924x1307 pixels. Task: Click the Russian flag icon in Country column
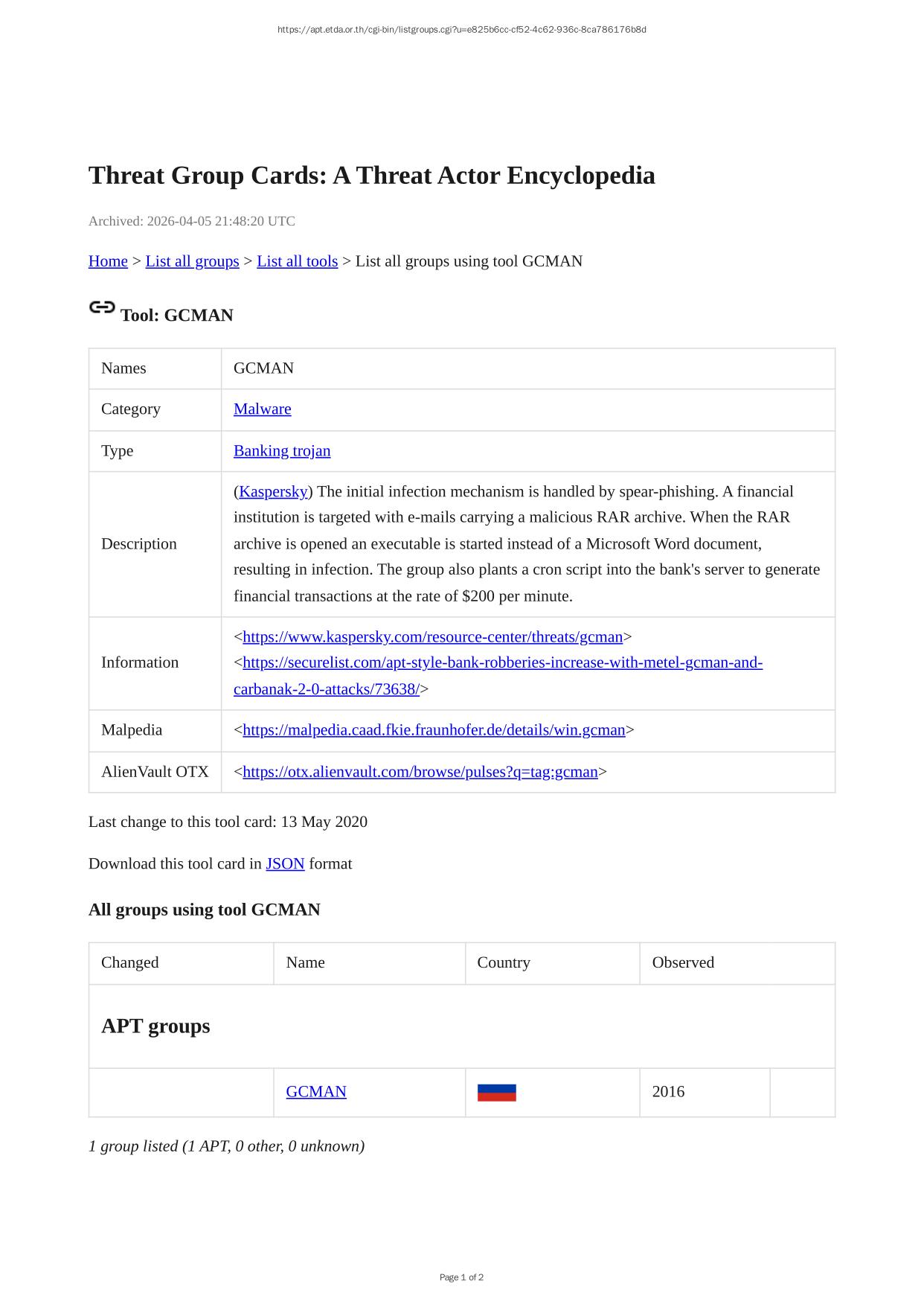496,1092
